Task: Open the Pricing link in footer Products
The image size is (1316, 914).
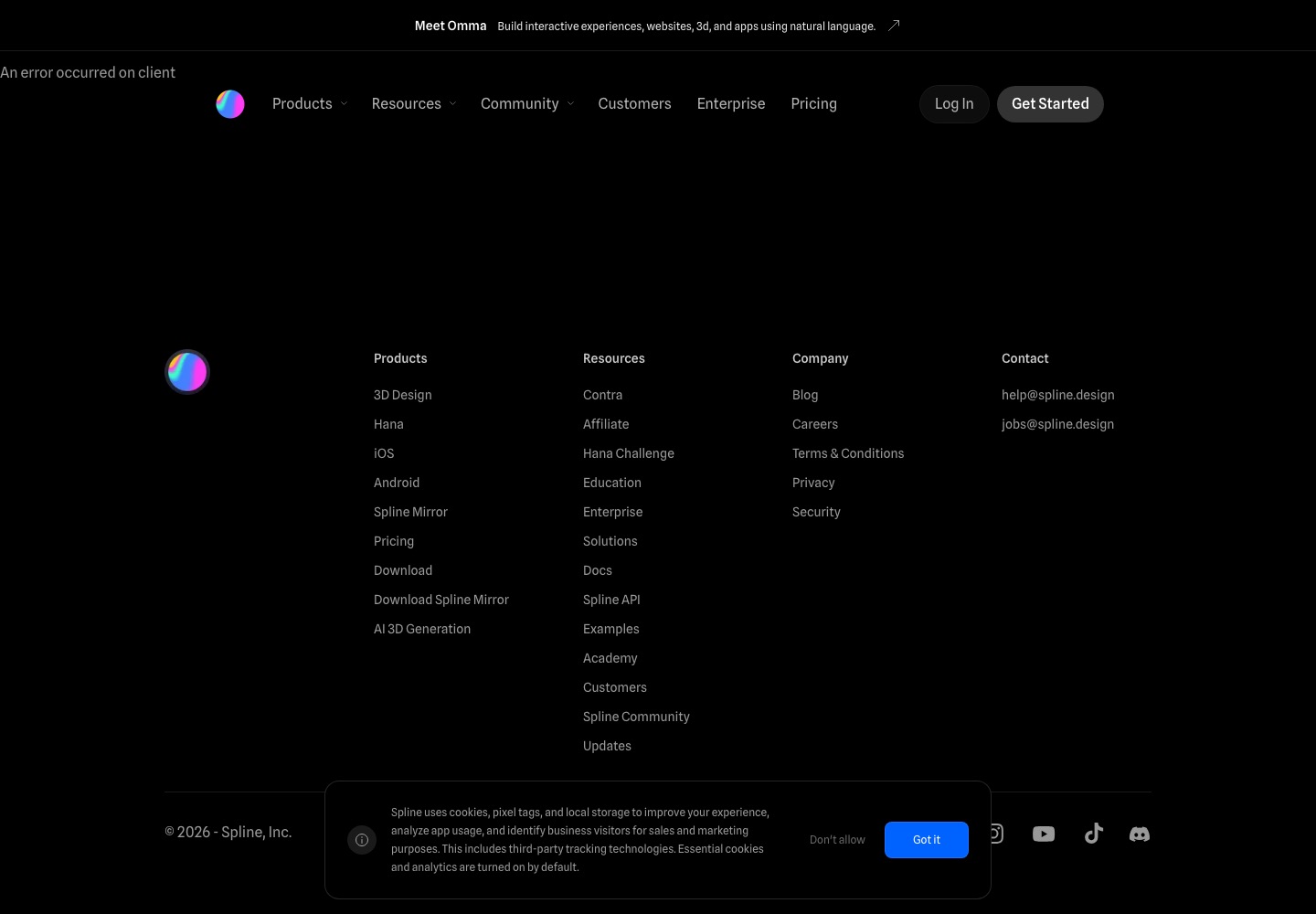Action: click(x=394, y=541)
